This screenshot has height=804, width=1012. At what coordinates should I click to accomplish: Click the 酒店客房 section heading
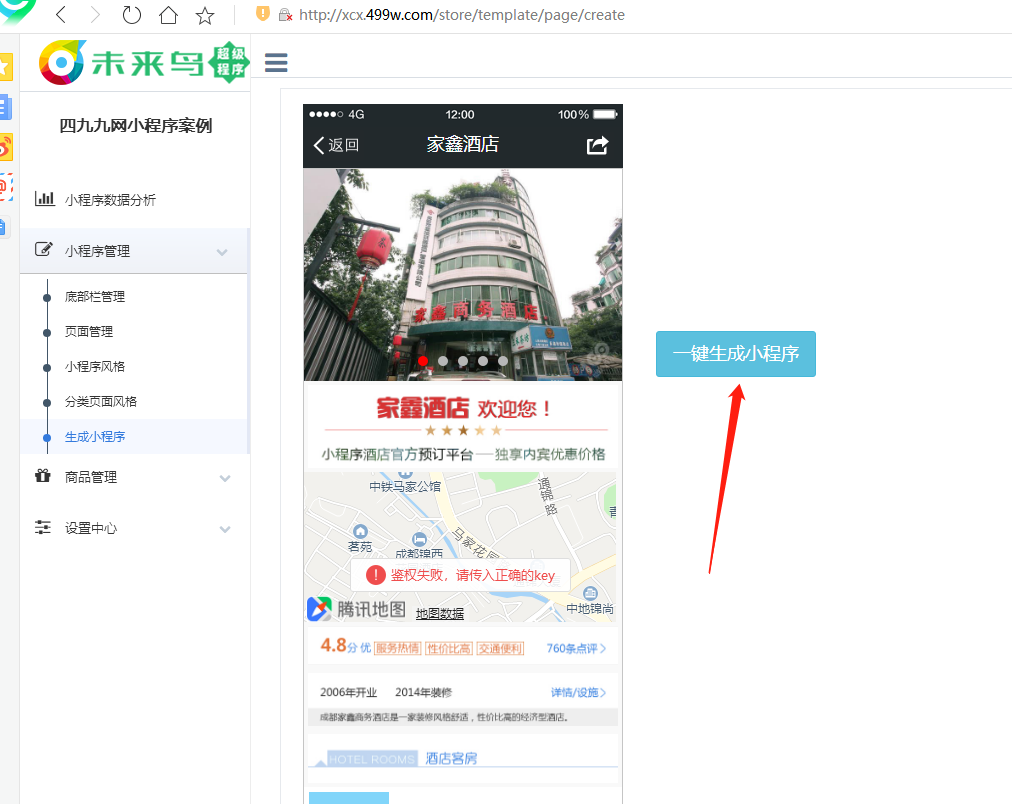click(451, 758)
